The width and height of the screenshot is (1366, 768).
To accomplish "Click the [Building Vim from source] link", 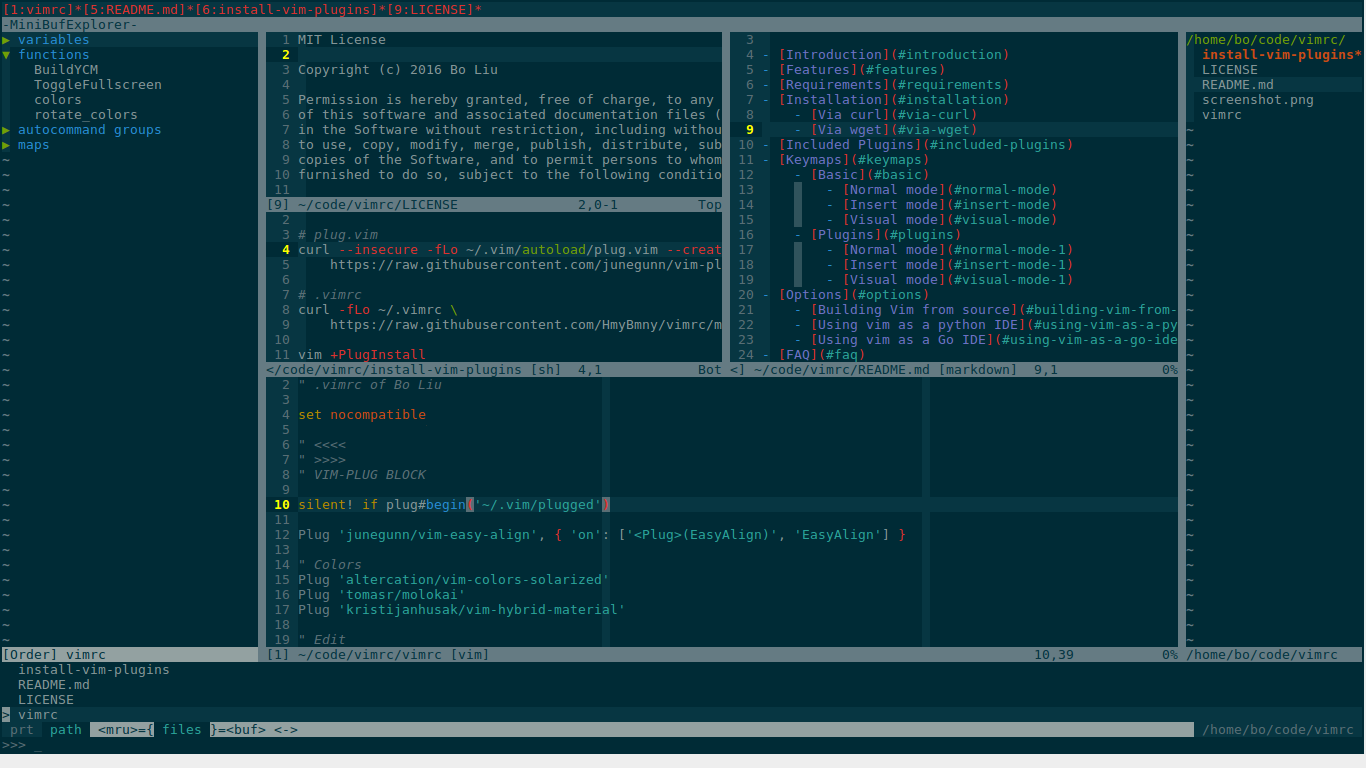I will click(994, 310).
